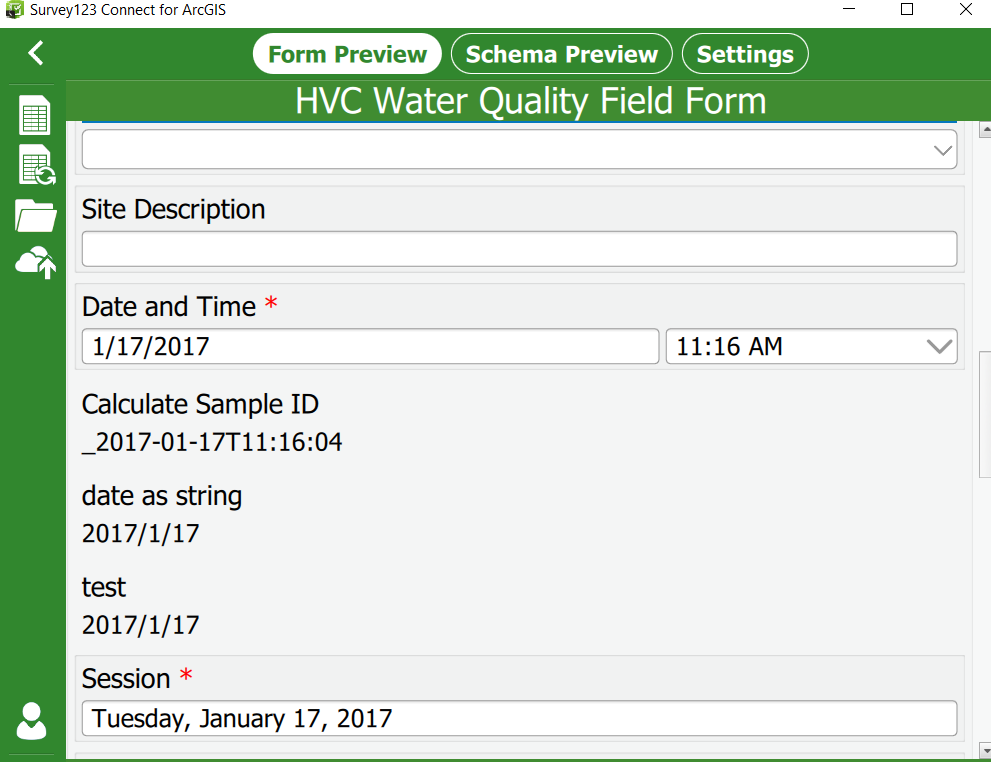Click the scrollbar up arrow
Viewport: 991px width, 762px height.
(x=985, y=129)
